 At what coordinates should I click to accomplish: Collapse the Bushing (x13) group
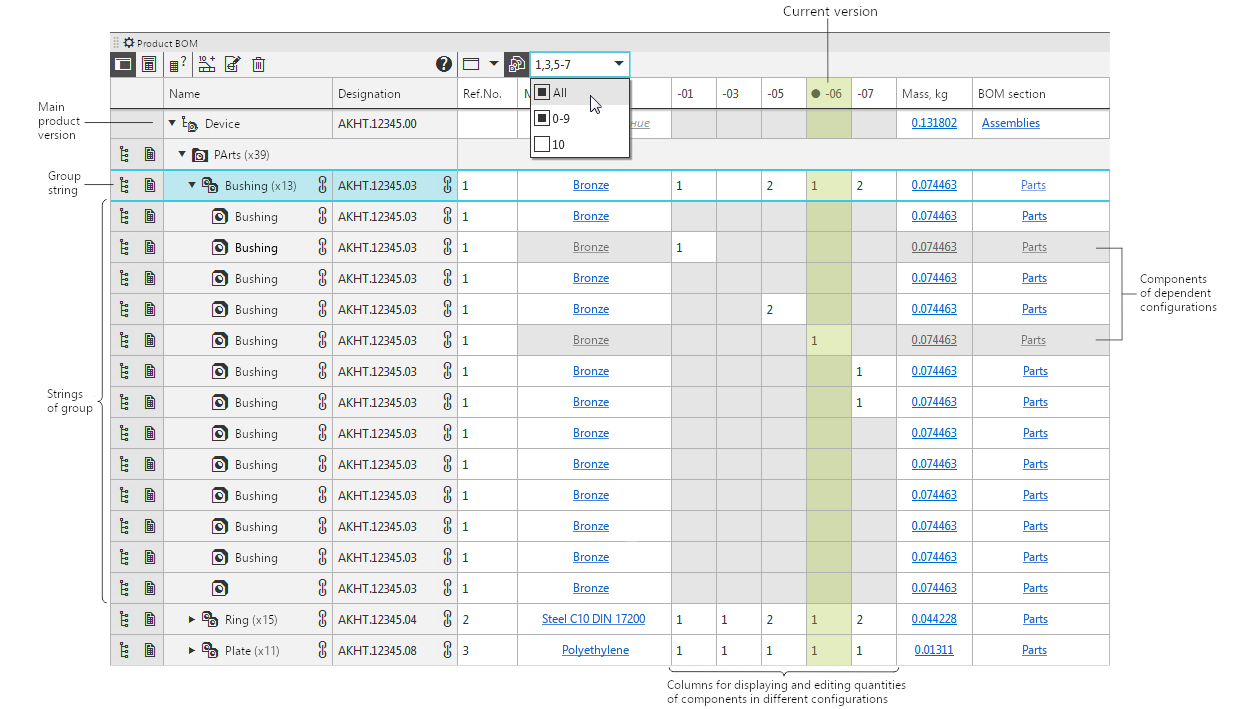coord(192,185)
